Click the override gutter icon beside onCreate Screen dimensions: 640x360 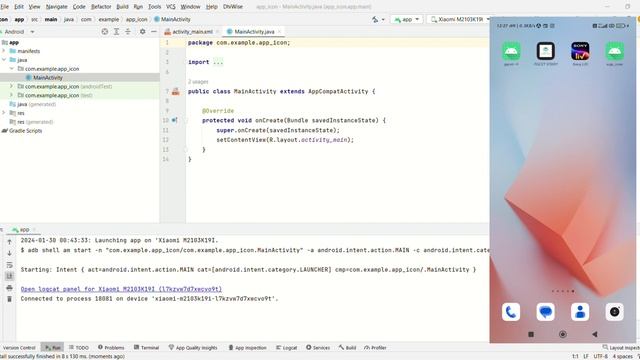point(174,120)
